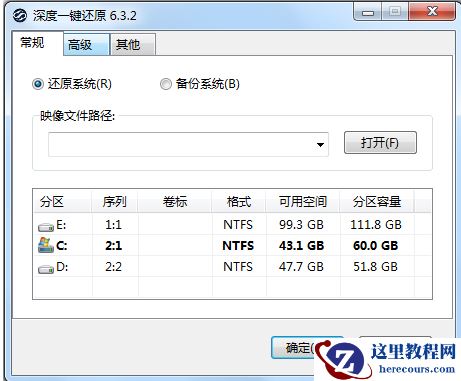Click the D: drive disk icon
The image size is (461, 381).
point(46,269)
